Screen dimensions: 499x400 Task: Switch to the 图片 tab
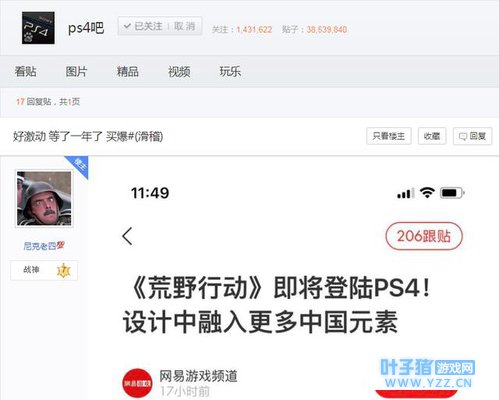[x=76, y=72]
